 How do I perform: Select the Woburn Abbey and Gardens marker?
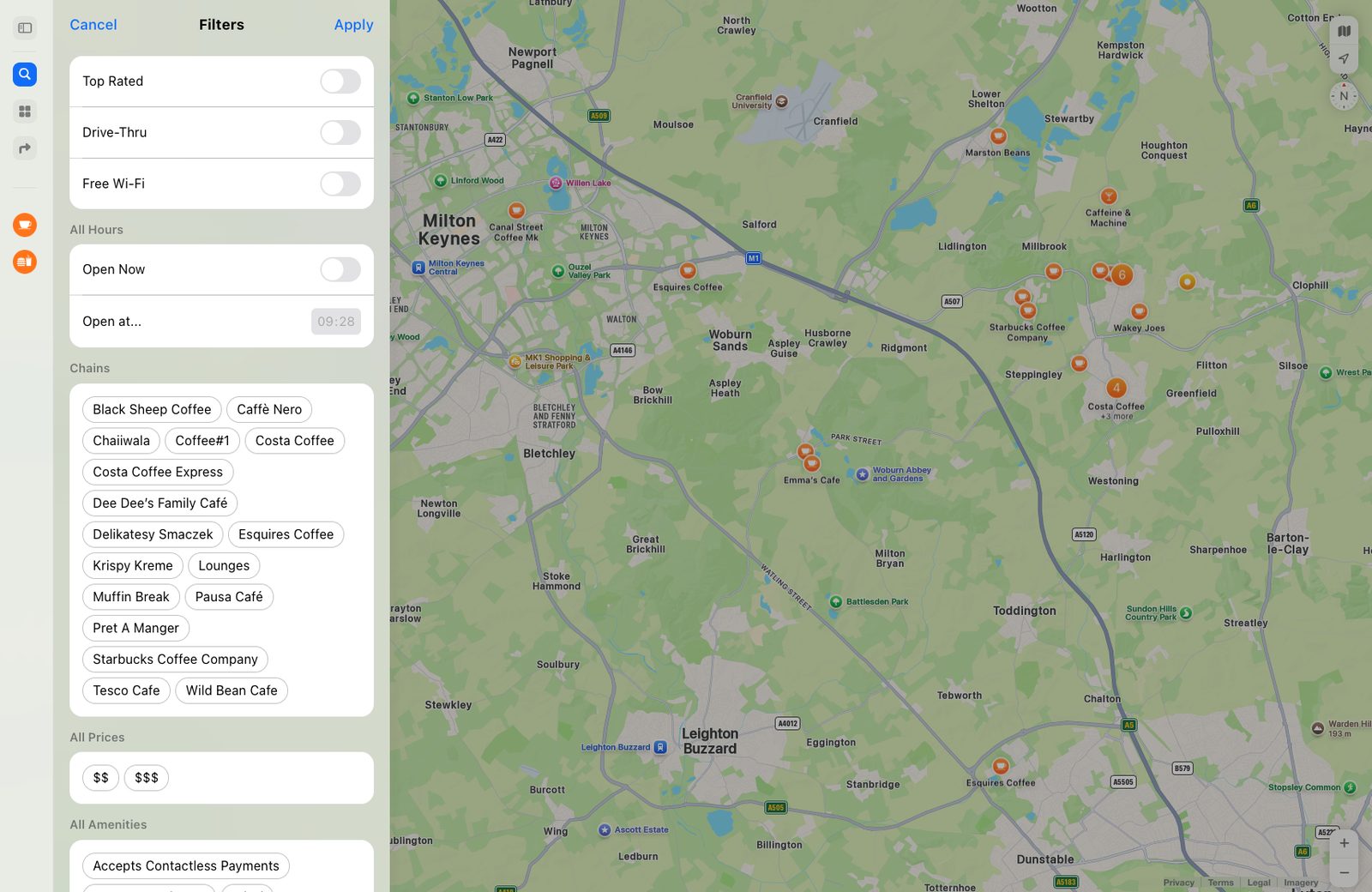863,474
